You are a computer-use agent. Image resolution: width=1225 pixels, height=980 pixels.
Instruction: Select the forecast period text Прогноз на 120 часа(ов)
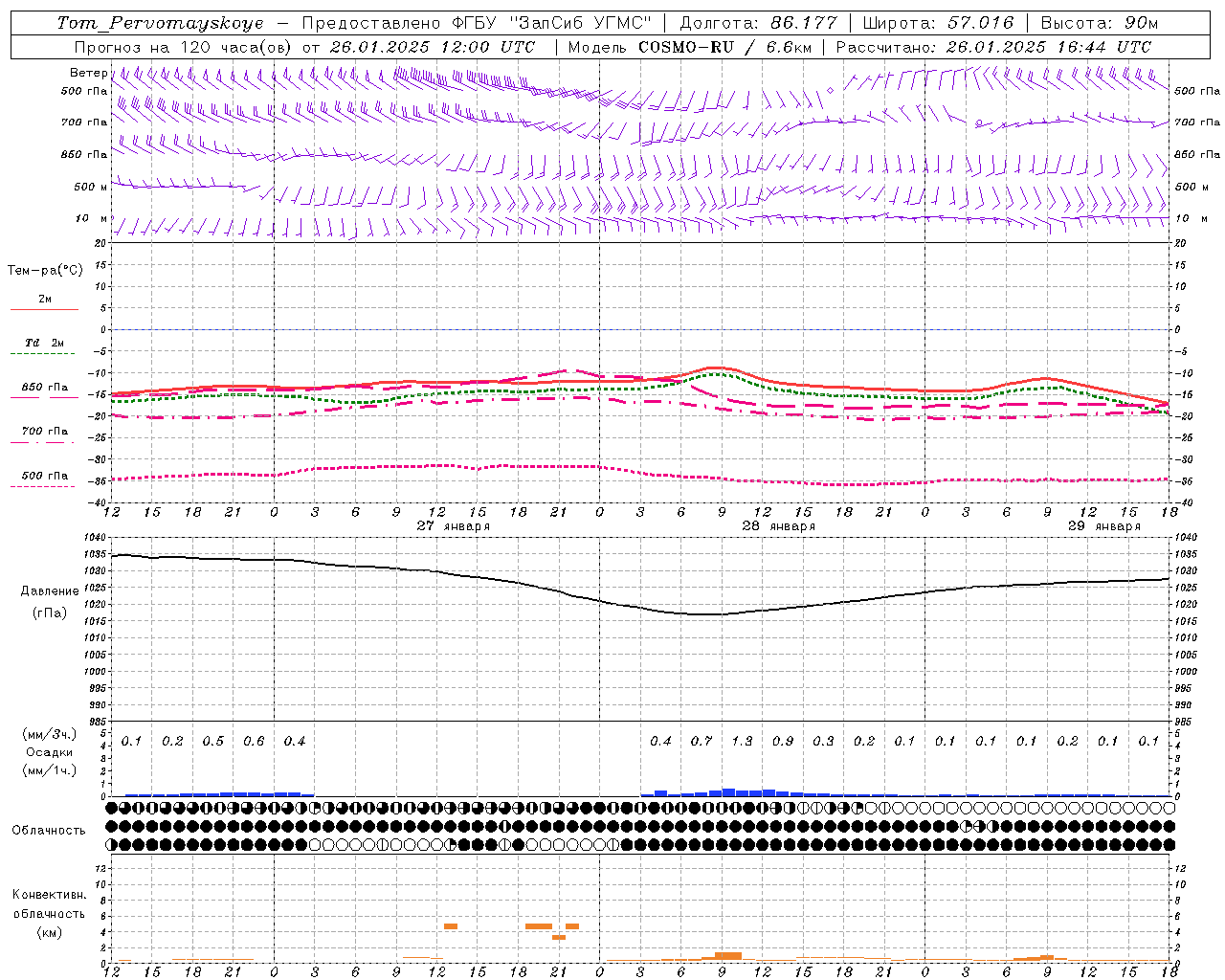click(184, 47)
